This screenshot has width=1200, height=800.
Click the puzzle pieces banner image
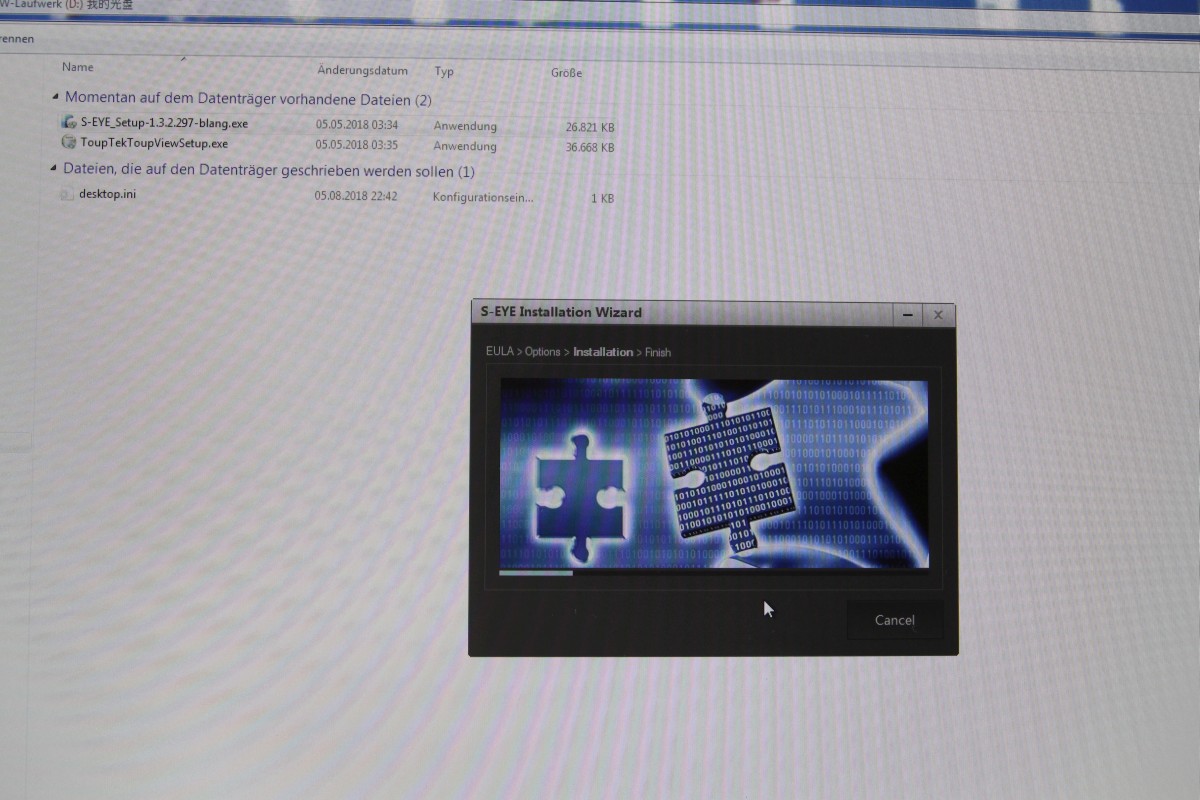[x=713, y=472]
